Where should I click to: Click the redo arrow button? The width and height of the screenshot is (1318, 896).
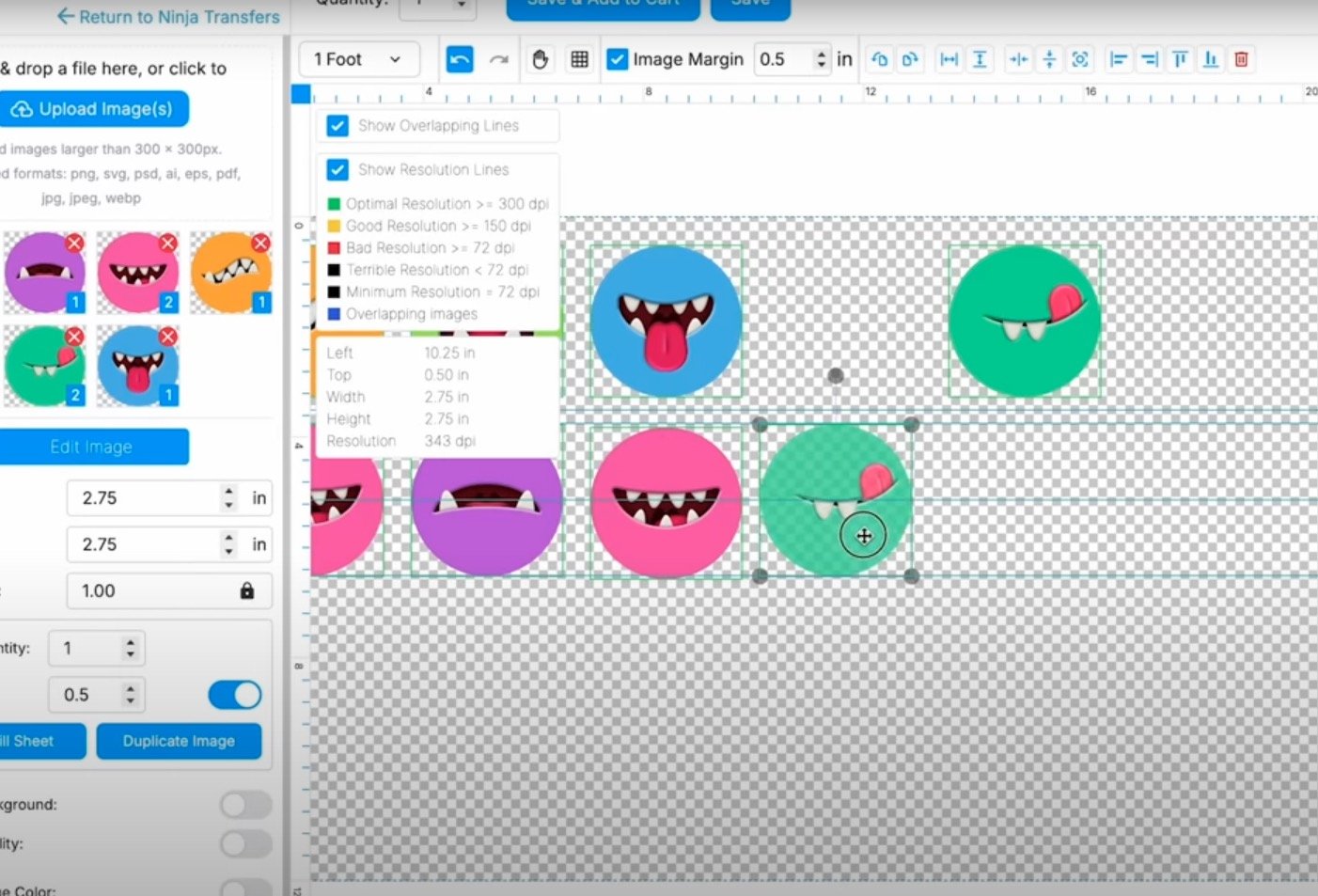pyautogui.click(x=499, y=59)
